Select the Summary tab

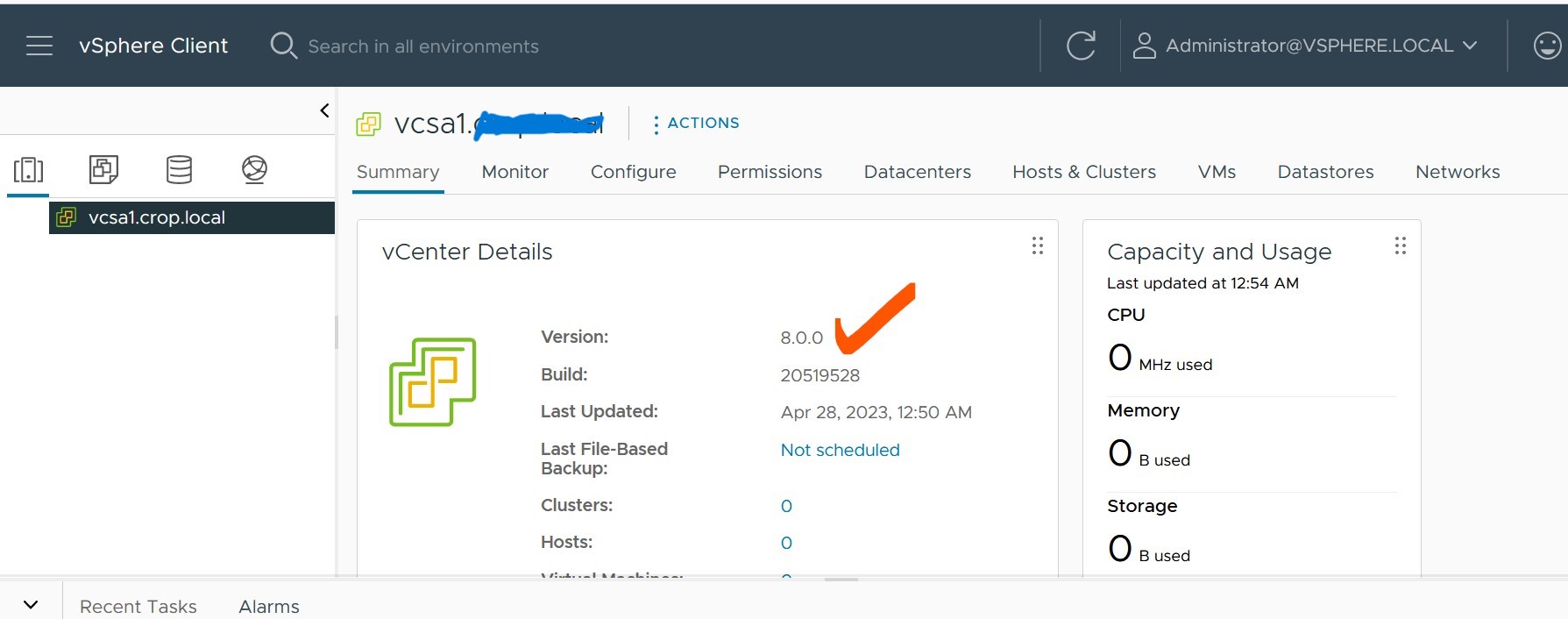click(x=398, y=172)
